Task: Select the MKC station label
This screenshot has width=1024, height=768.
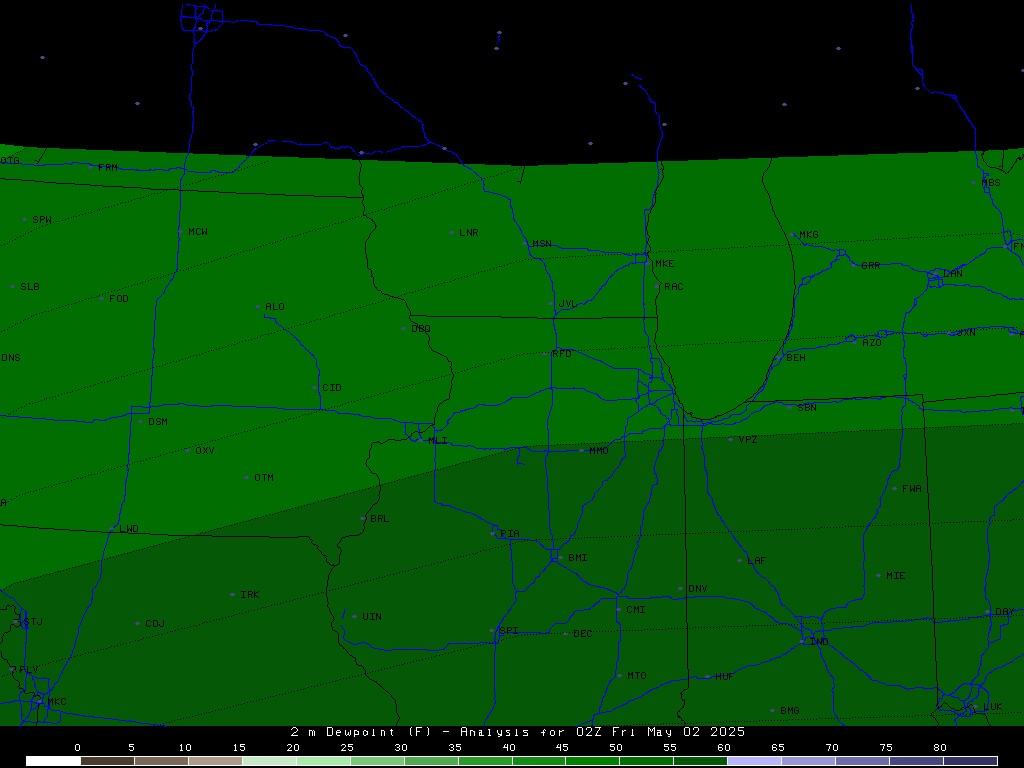Action: coord(57,702)
